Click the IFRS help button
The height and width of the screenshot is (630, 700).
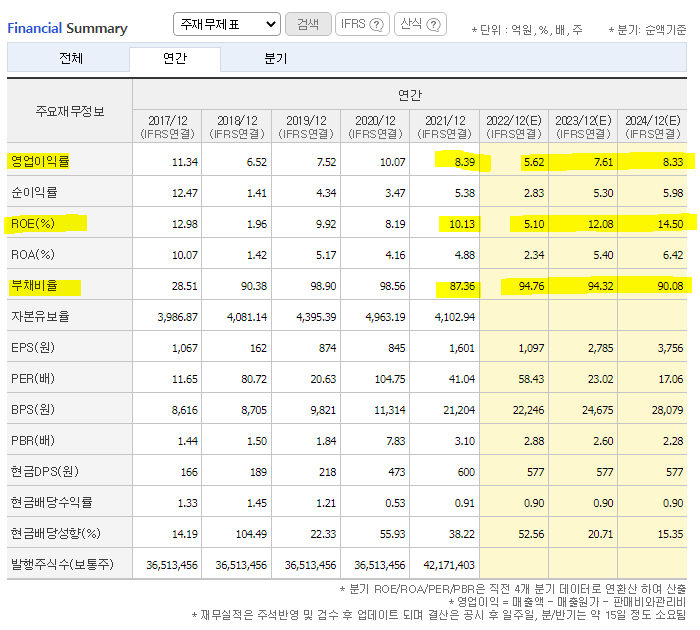(362, 24)
